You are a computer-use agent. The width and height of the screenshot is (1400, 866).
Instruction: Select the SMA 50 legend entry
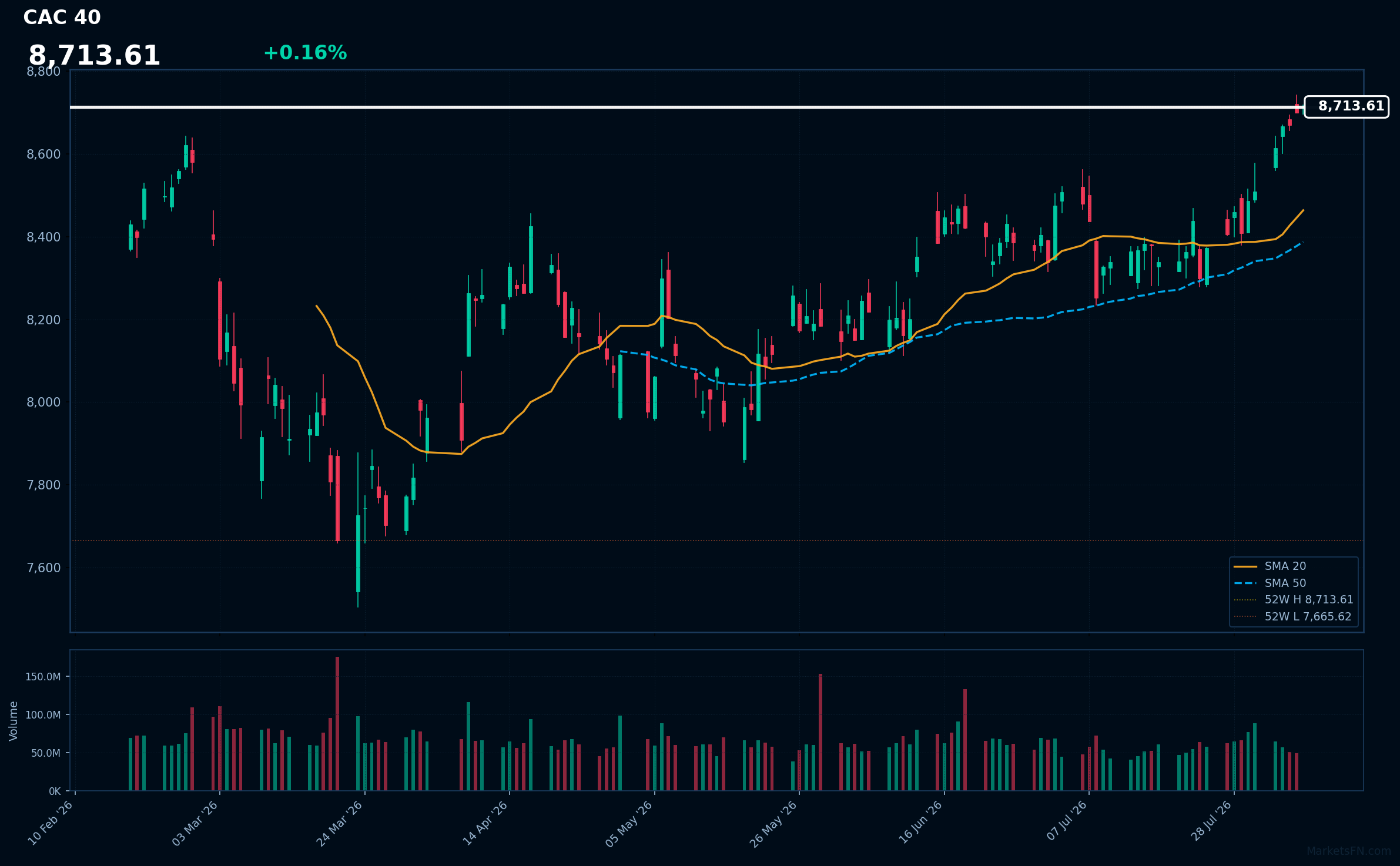(1270, 583)
